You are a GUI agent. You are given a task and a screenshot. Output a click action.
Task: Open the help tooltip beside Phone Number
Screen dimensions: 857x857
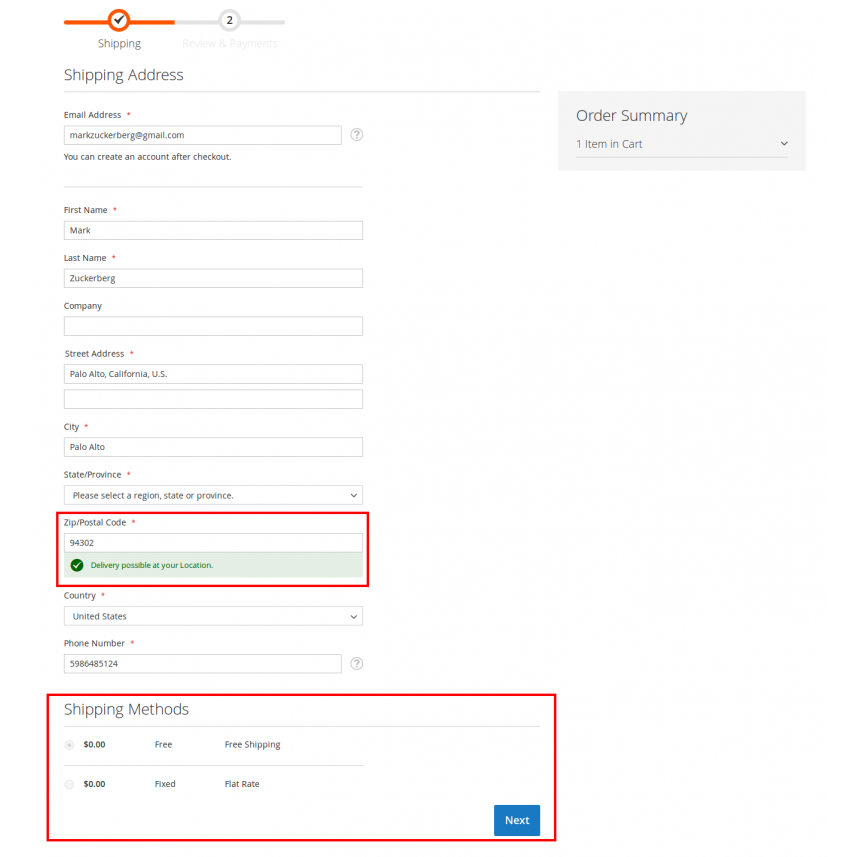pos(356,663)
